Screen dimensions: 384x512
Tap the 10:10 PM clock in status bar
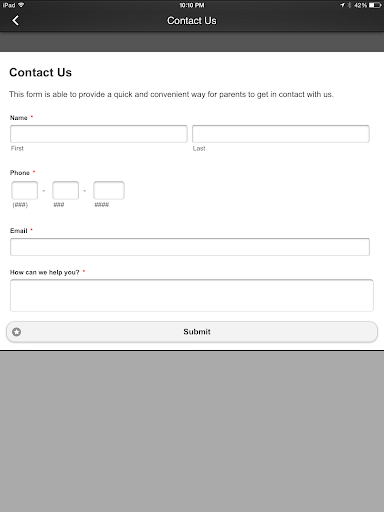192,5
